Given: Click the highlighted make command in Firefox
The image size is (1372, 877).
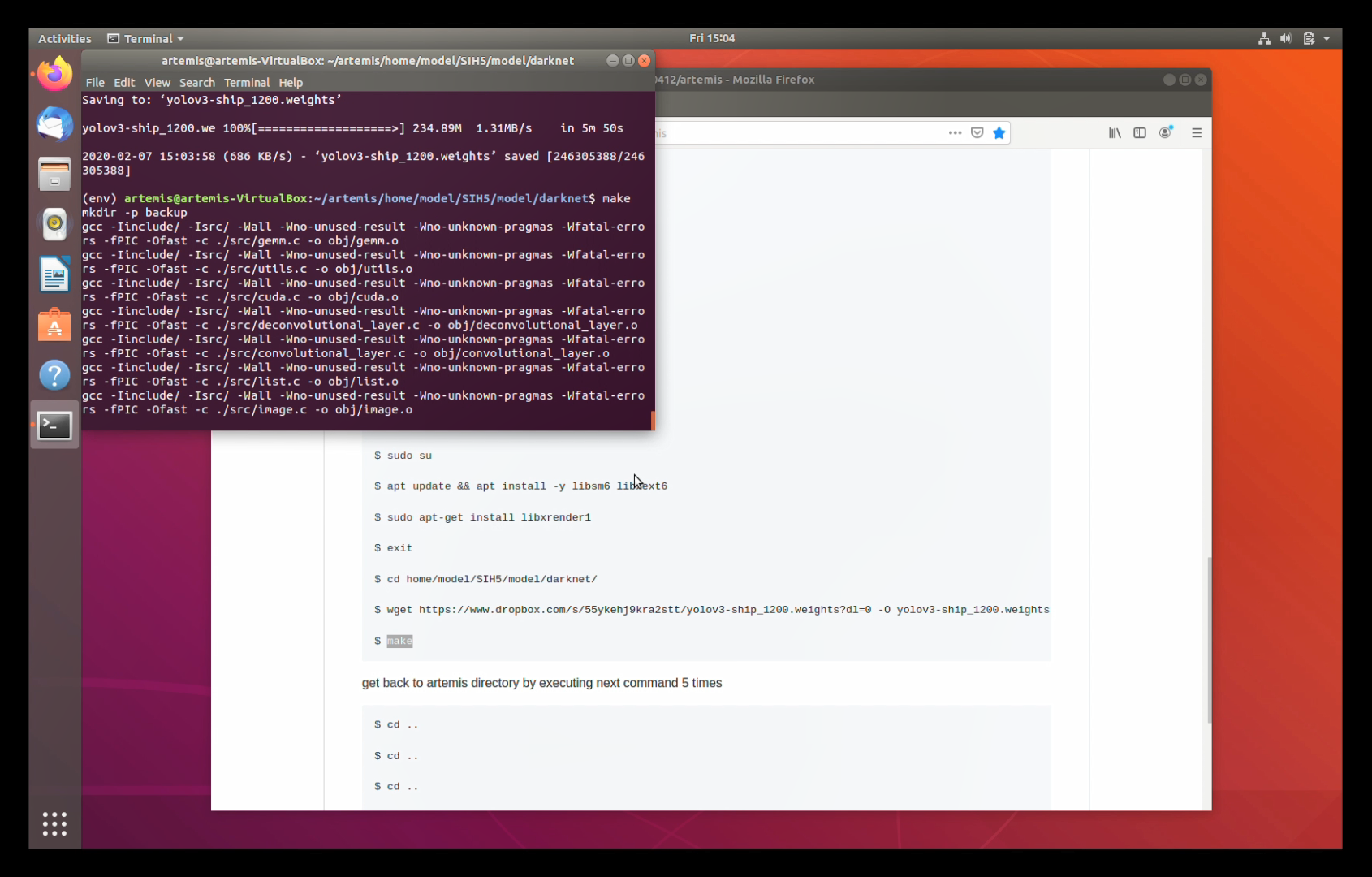Looking at the screenshot, I should coord(399,641).
